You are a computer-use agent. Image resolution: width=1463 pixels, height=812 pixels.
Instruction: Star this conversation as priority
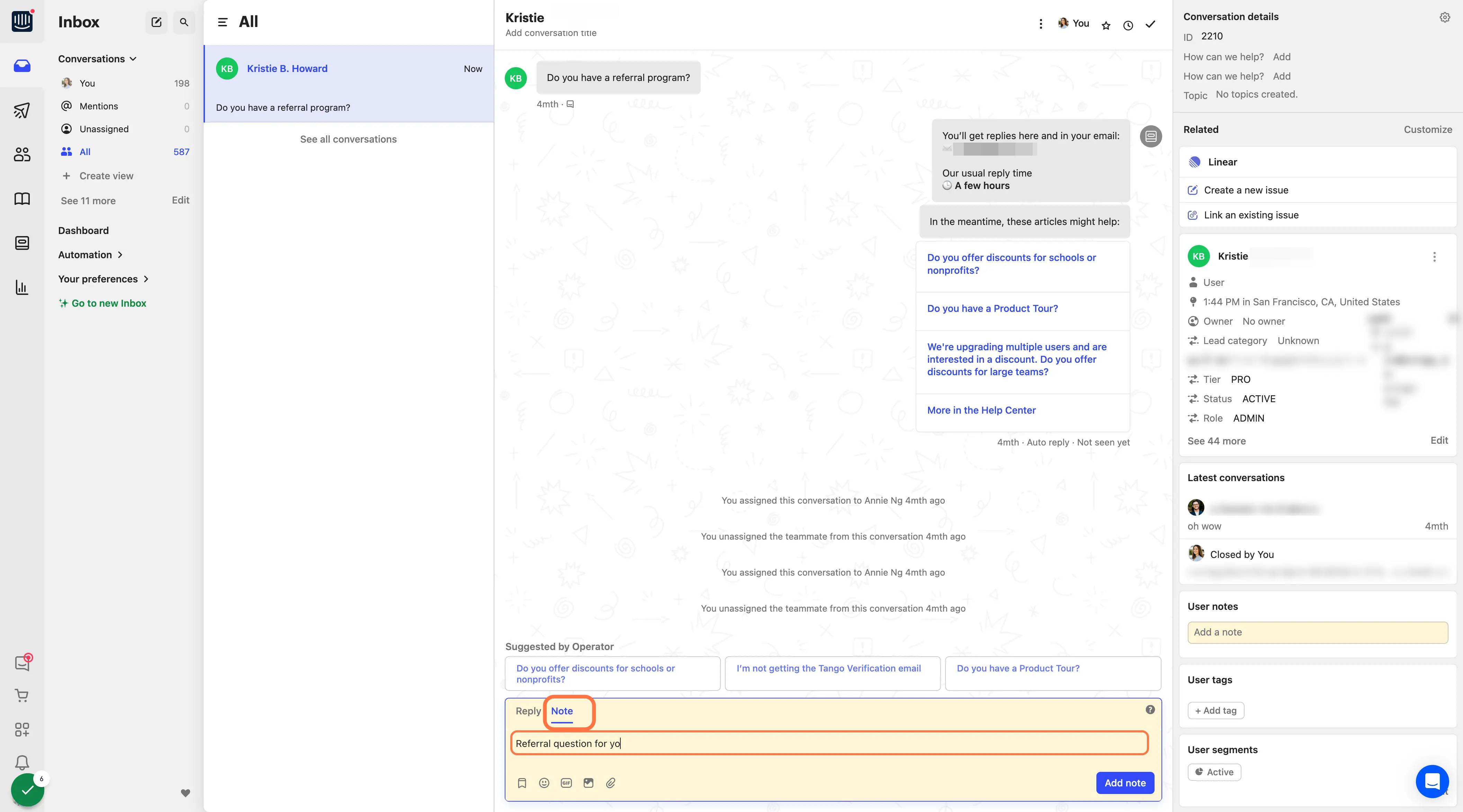click(1106, 25)
